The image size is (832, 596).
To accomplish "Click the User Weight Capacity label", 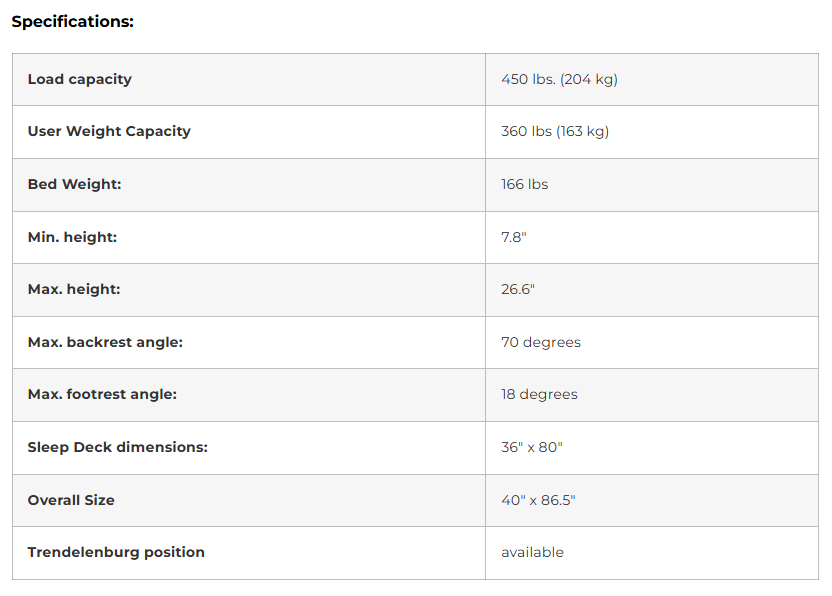I will 109,131.
